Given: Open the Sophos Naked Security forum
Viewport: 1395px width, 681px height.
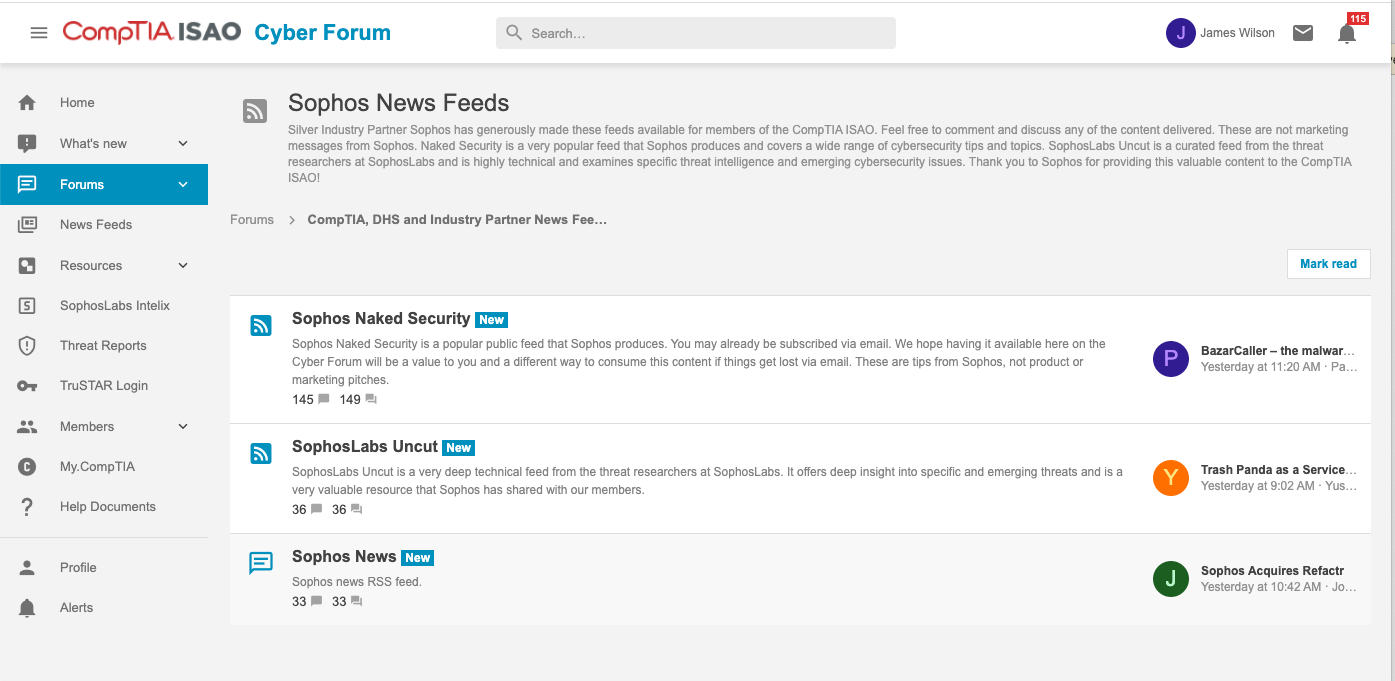Looking at the screenshot, I should [x=381, y=319].
